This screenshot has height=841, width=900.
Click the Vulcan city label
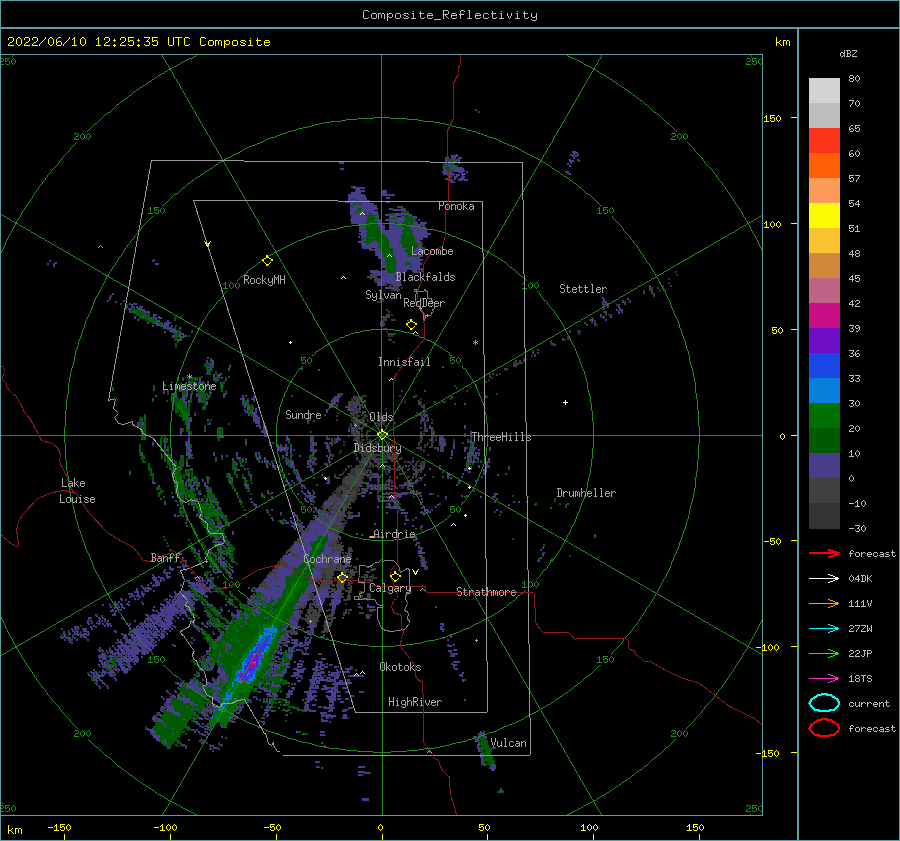click(x=508, y=743)
